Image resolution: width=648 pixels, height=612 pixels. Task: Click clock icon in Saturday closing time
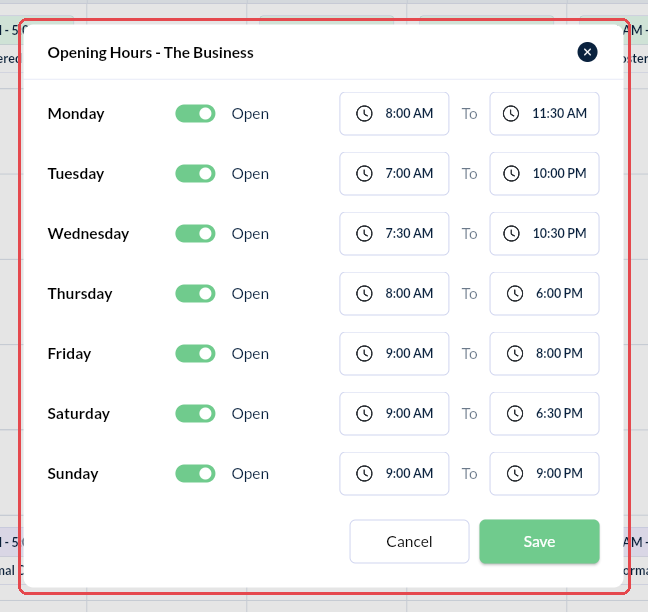(x=515, y=413)
